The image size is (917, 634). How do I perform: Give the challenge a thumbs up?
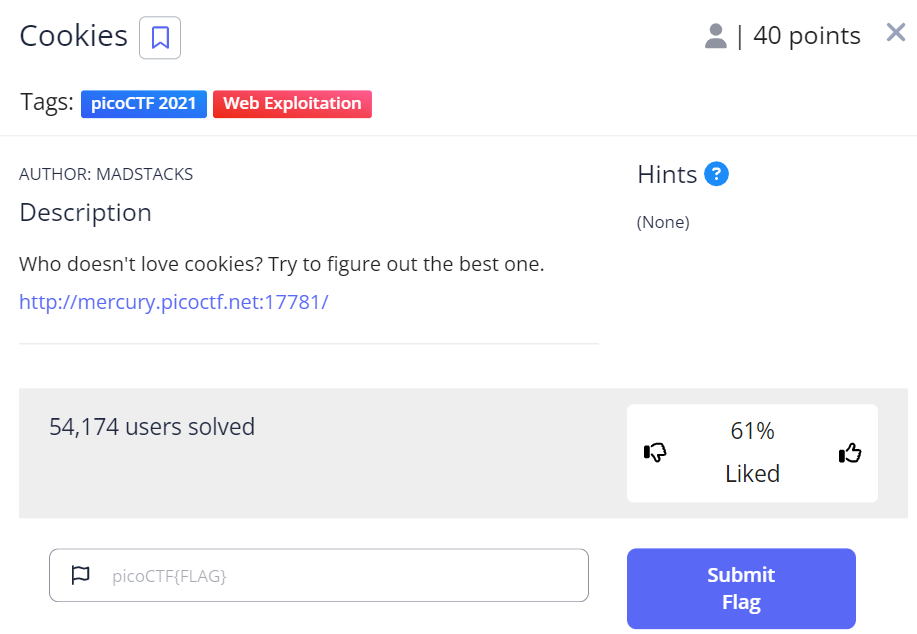[849, 452]
